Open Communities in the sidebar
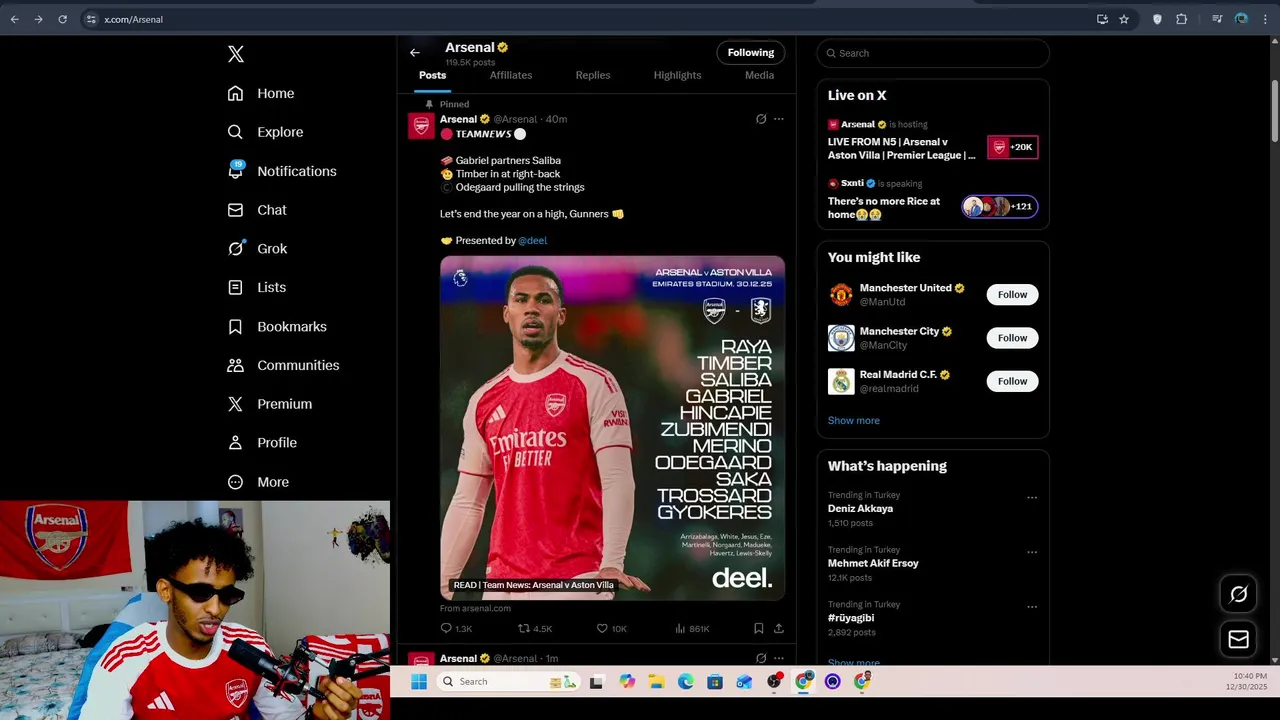Screen dimensions: 1280x720 click(283, 365)
